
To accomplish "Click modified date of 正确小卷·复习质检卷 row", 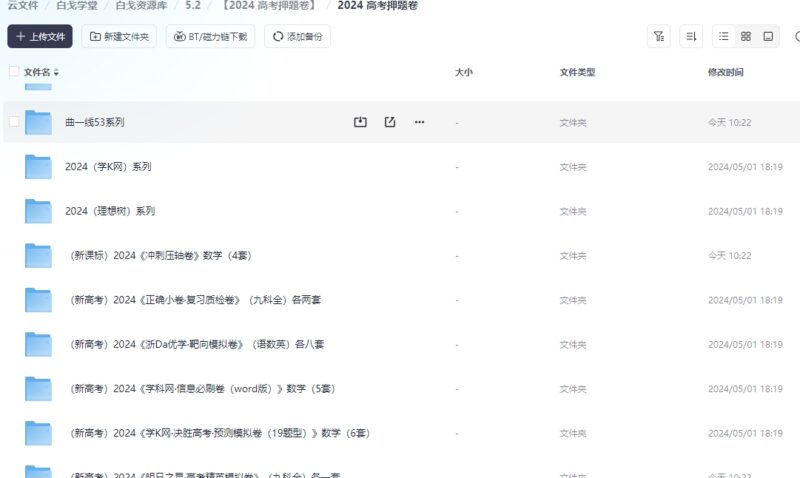I will (x=745, y=300).
